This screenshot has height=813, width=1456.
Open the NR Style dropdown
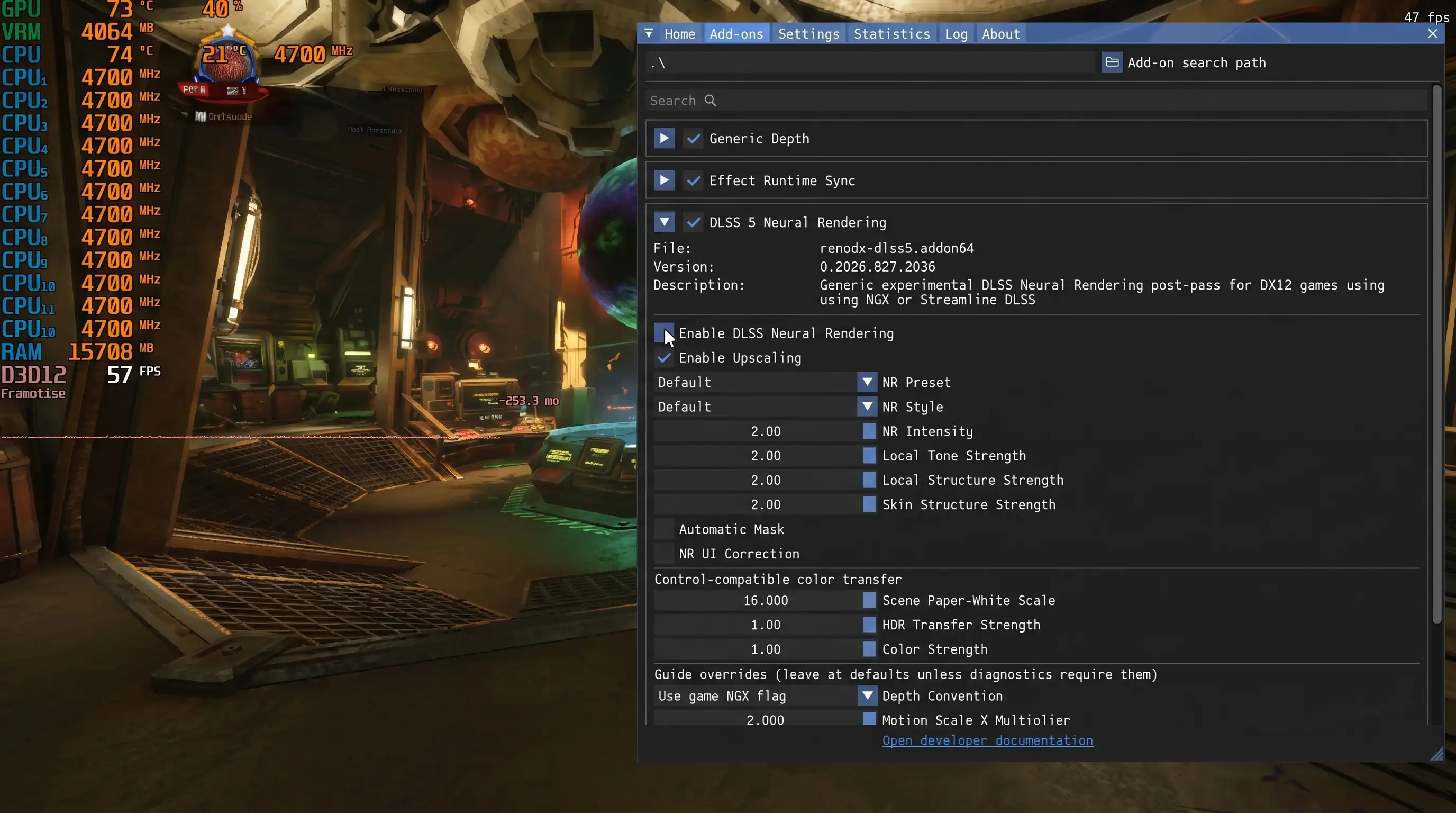(766, 406)
